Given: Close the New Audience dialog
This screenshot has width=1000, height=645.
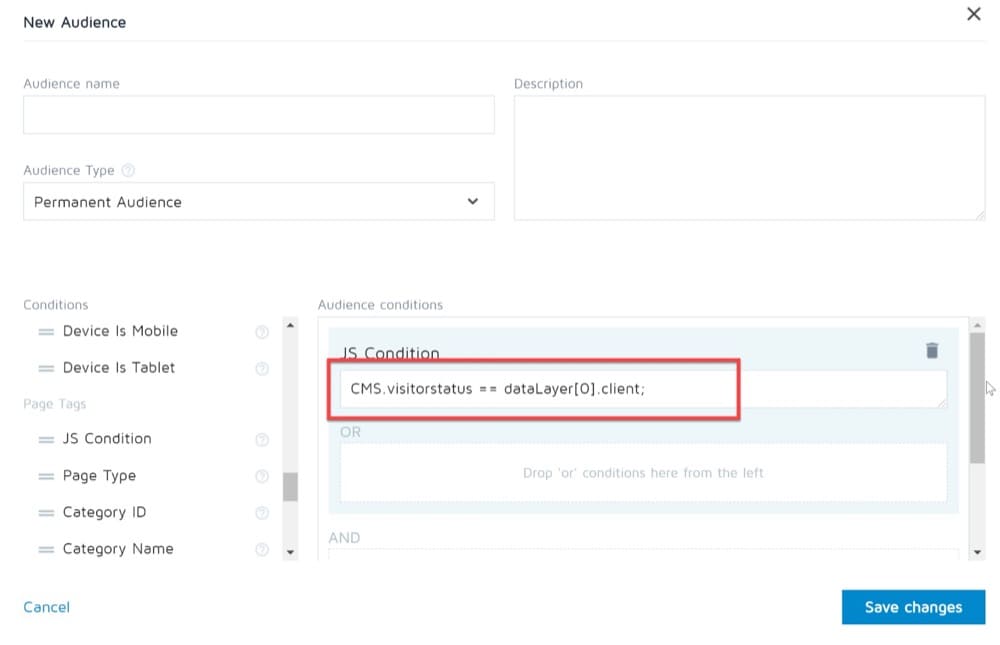Looking at the screenshot, I should coord(973,15).
